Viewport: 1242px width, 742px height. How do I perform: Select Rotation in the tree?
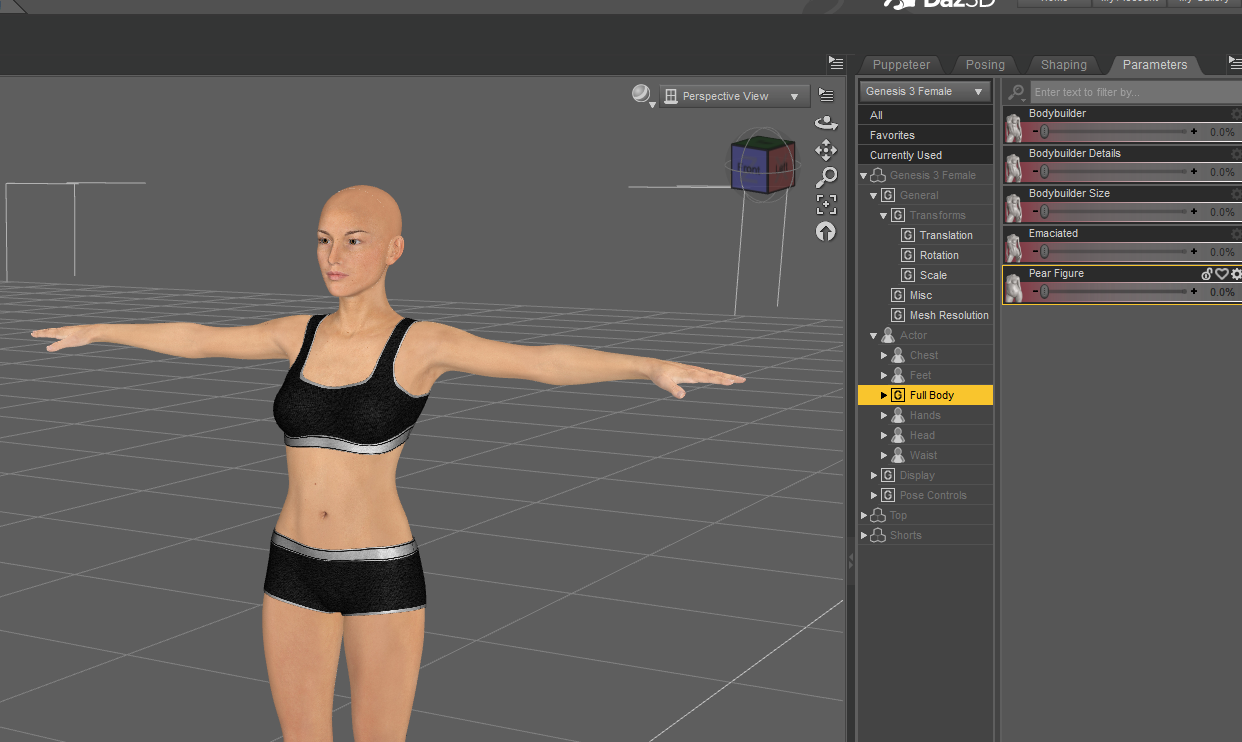pyautogui.click(x=939, y=255)
